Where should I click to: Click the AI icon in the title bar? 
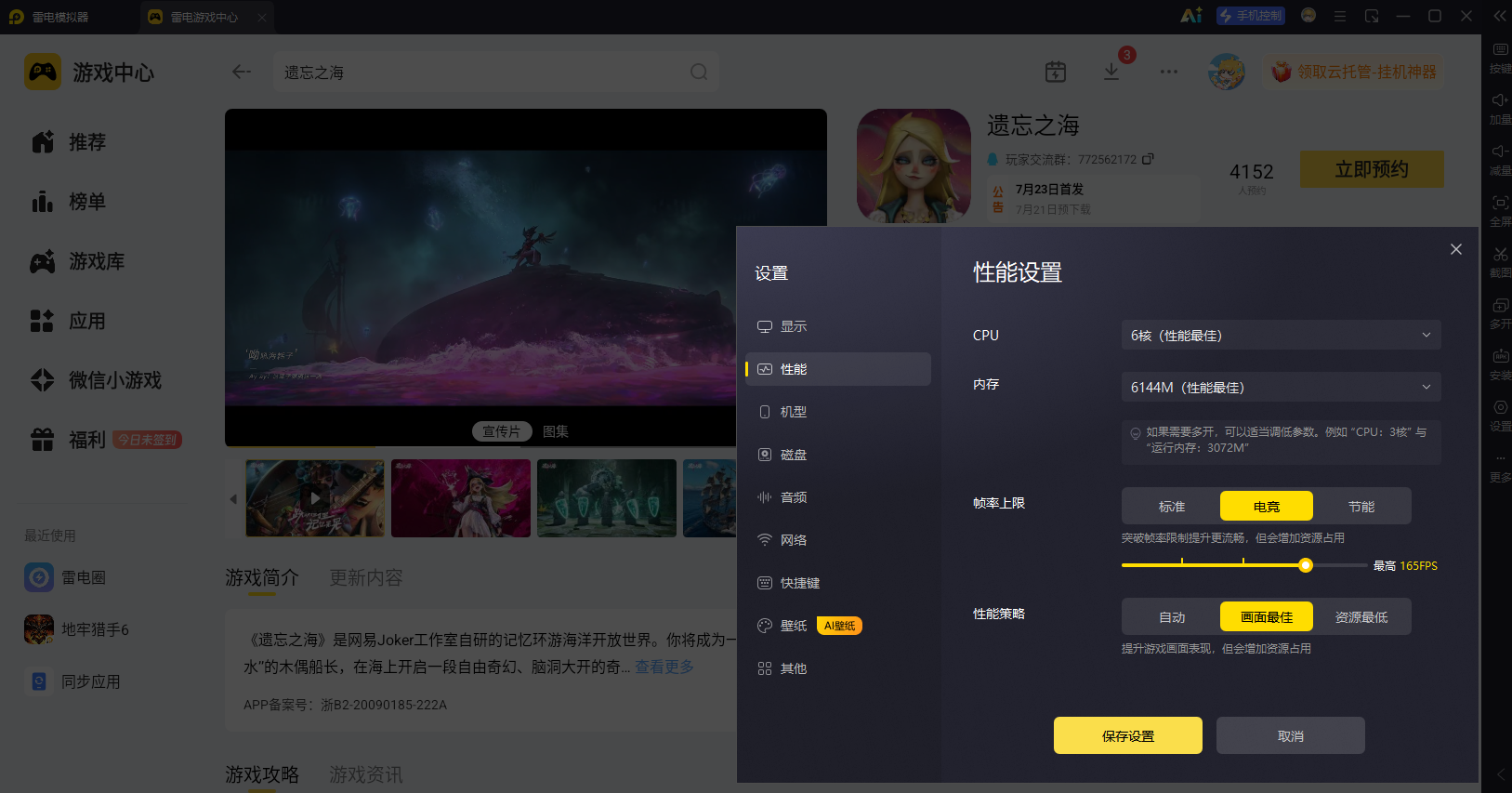(x=1191, y=16)
